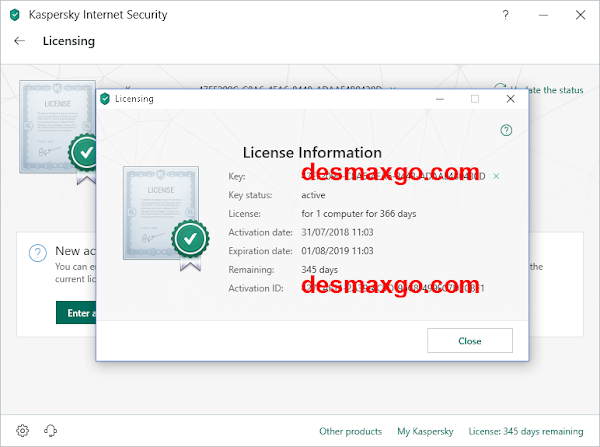600x447 pixels.
Task: Click the help icon in the License Information dialog
Action: tap(506, 130)
